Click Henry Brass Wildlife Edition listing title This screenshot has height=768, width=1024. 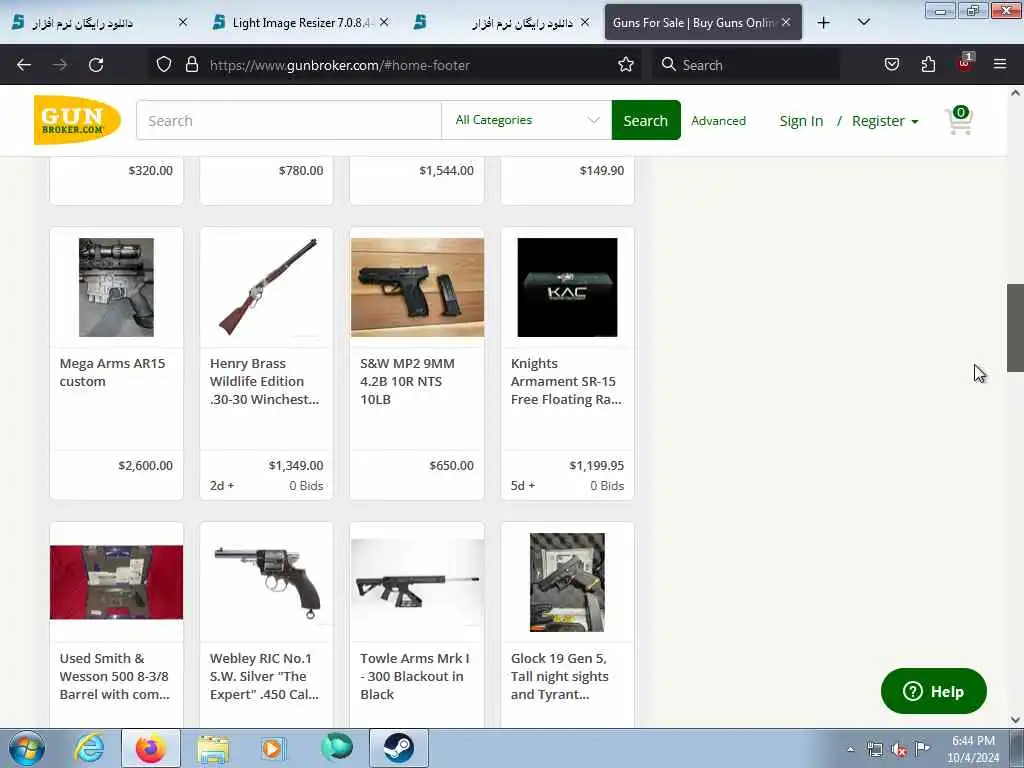[x=264, y=381]
